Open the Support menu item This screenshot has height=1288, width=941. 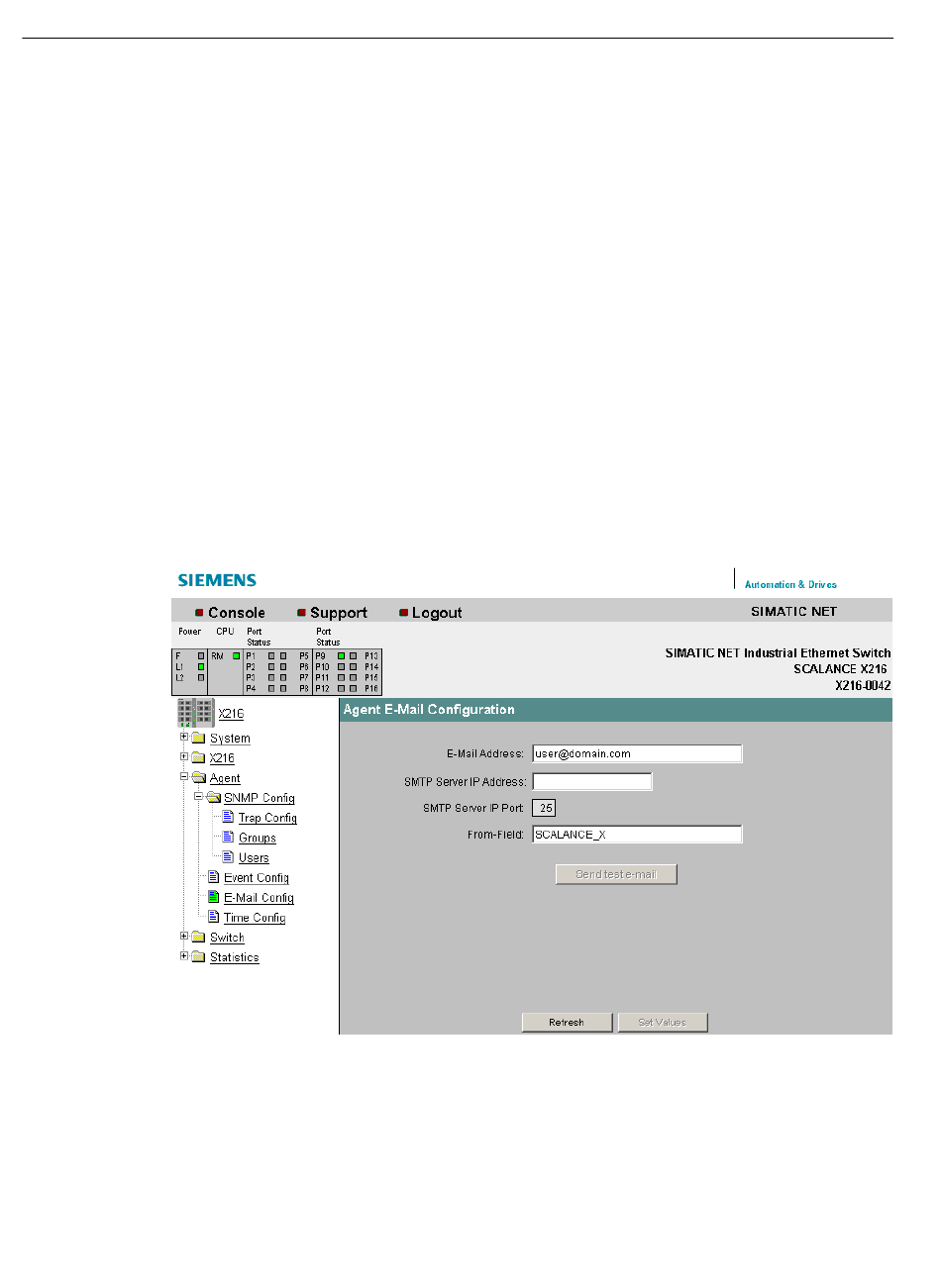coord(339,613)
